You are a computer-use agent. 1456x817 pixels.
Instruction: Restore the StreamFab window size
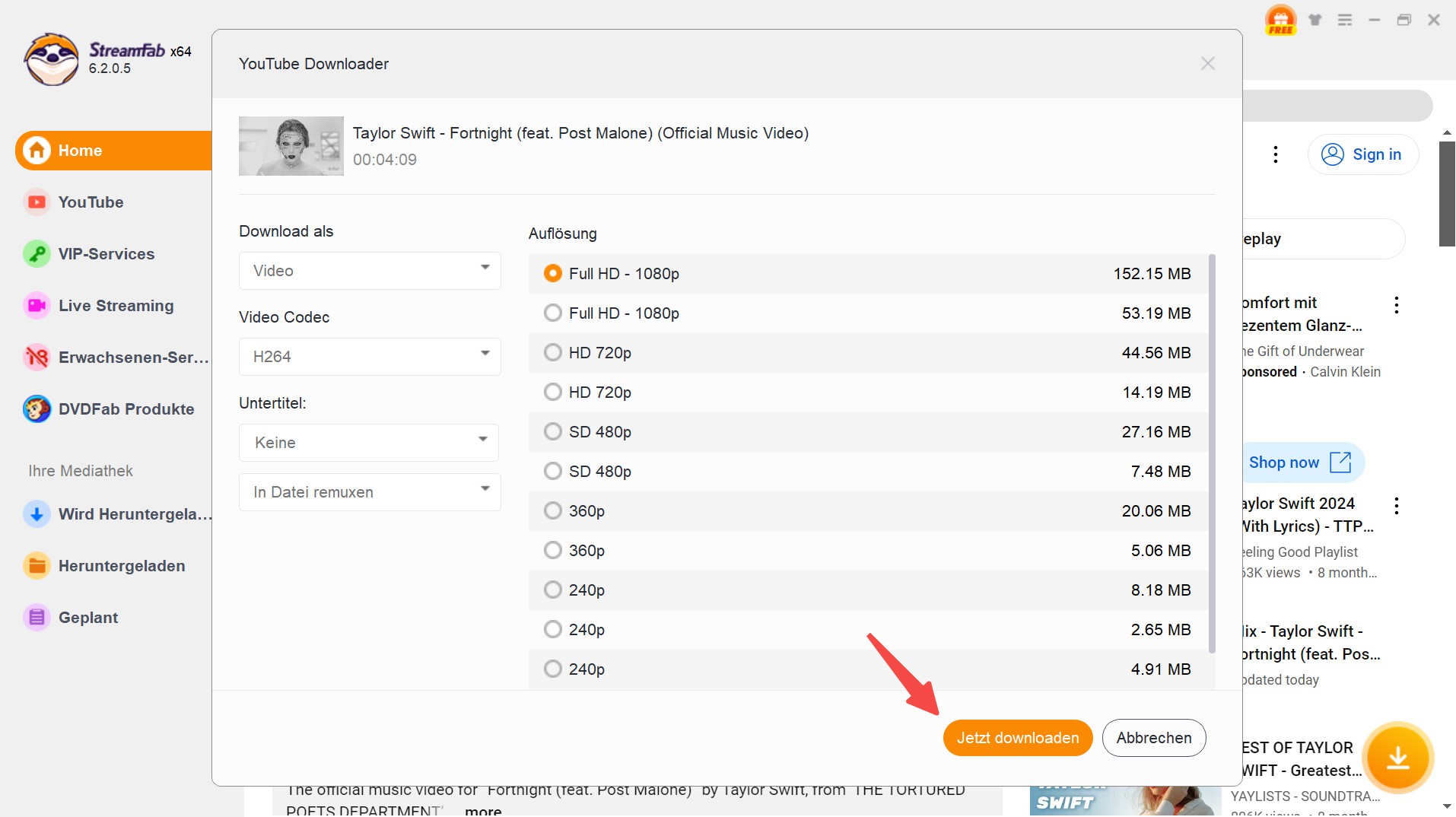click(1404, 20)
